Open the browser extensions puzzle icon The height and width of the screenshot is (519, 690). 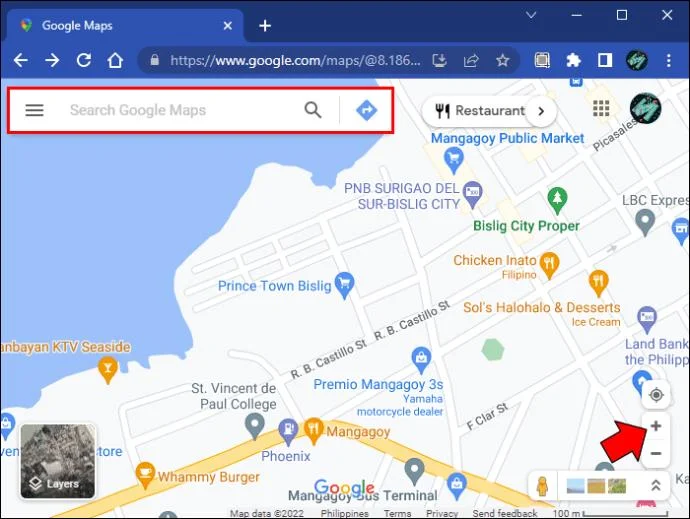click(x=573, y=60)
